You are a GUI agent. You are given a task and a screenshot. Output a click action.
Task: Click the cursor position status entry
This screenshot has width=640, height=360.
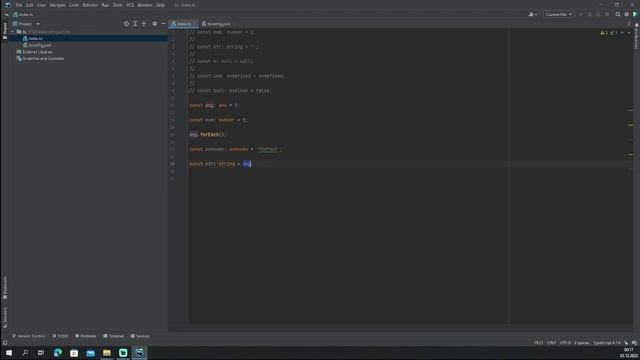coord(539,343)
